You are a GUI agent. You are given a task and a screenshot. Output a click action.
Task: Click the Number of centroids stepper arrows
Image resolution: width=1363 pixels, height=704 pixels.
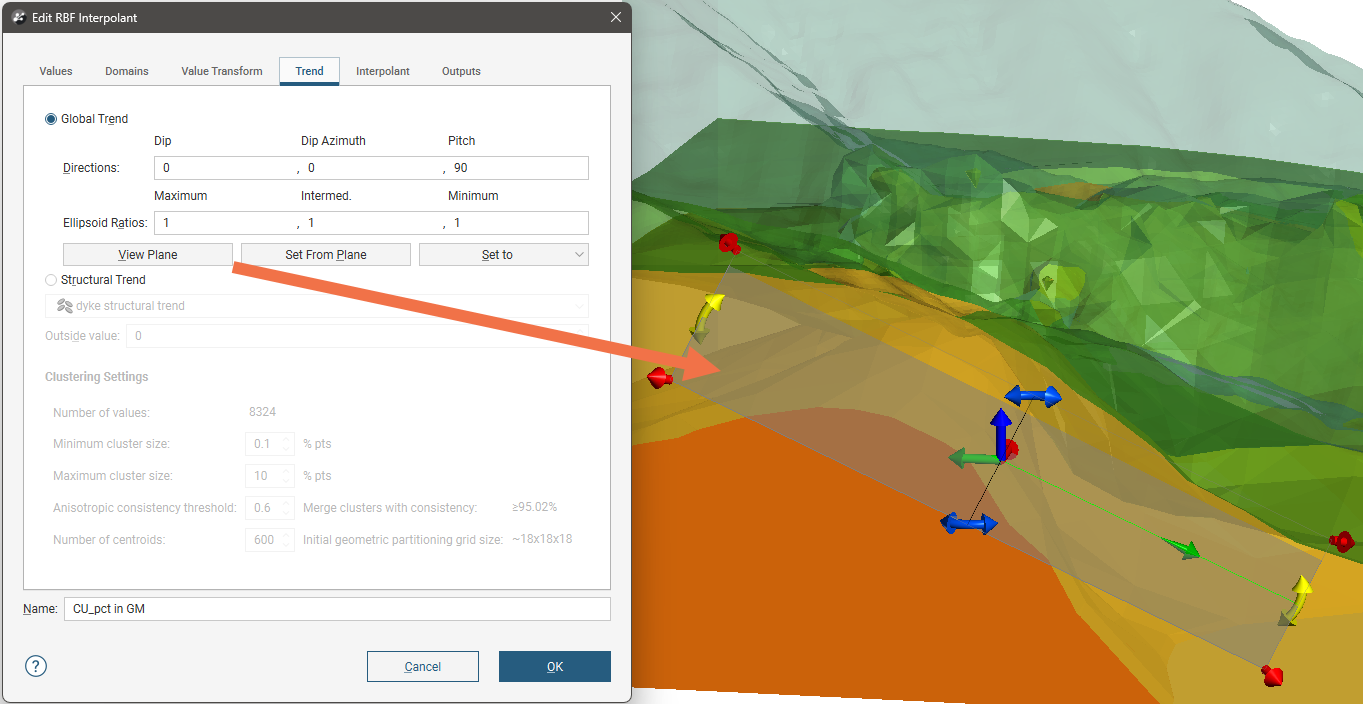click(x=288, y=540)
